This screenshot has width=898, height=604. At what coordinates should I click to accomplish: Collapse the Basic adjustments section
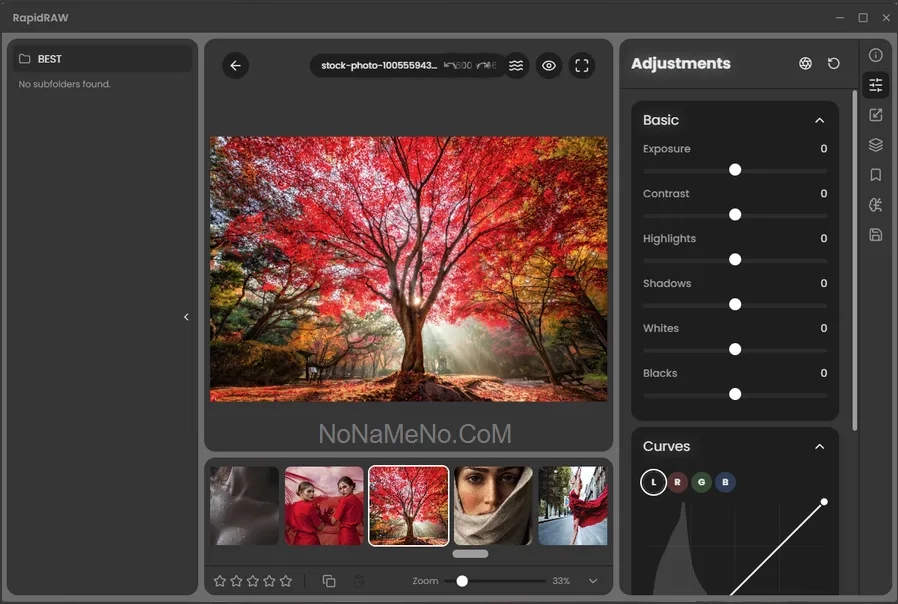click(x=820, y=120)
